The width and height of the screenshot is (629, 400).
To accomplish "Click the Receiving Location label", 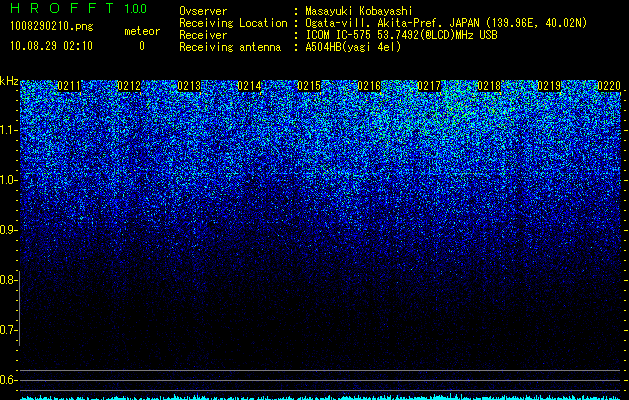I will (233, 23).
